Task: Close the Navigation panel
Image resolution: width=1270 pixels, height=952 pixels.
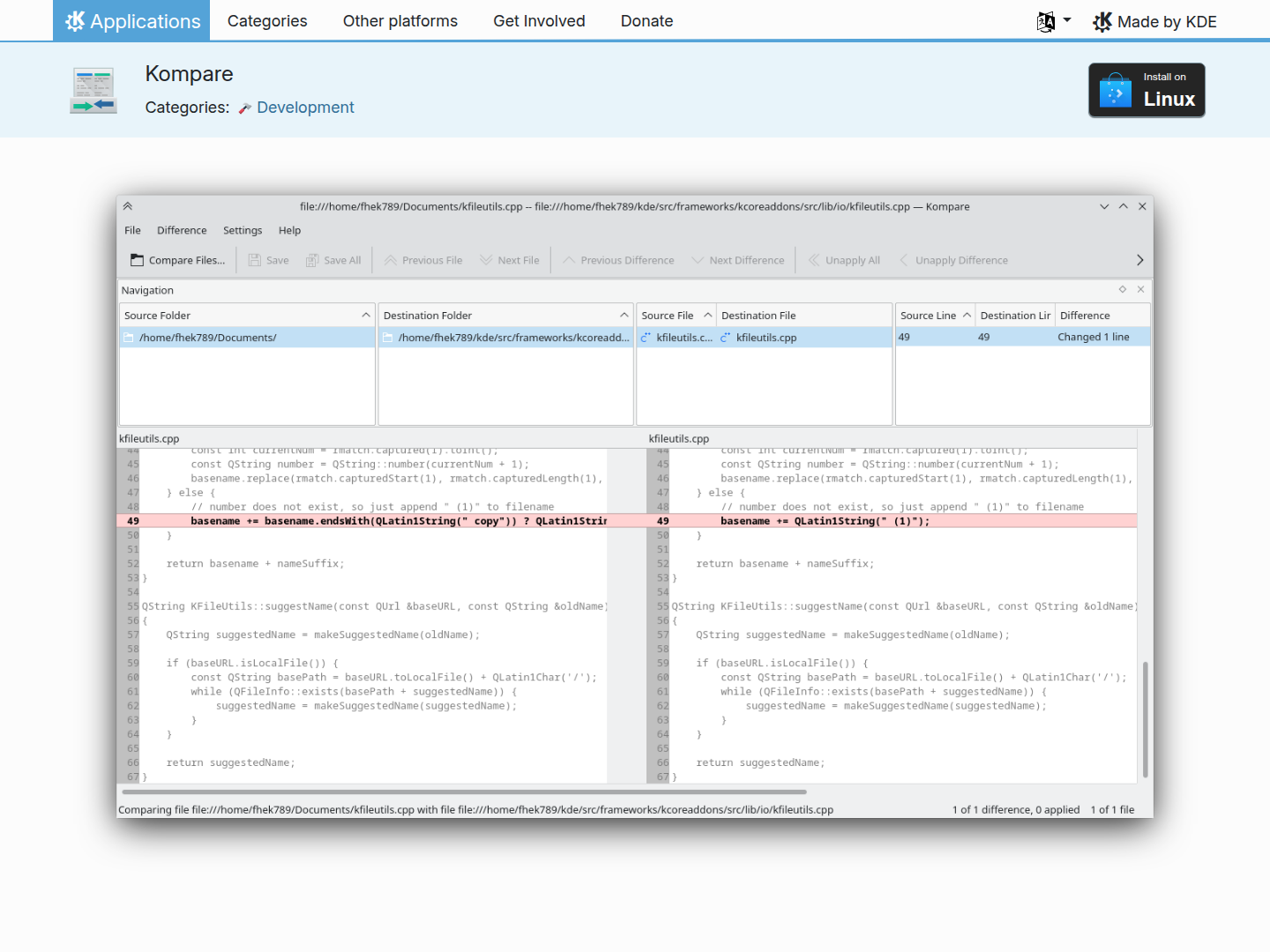Action: tap(1140, 289)
